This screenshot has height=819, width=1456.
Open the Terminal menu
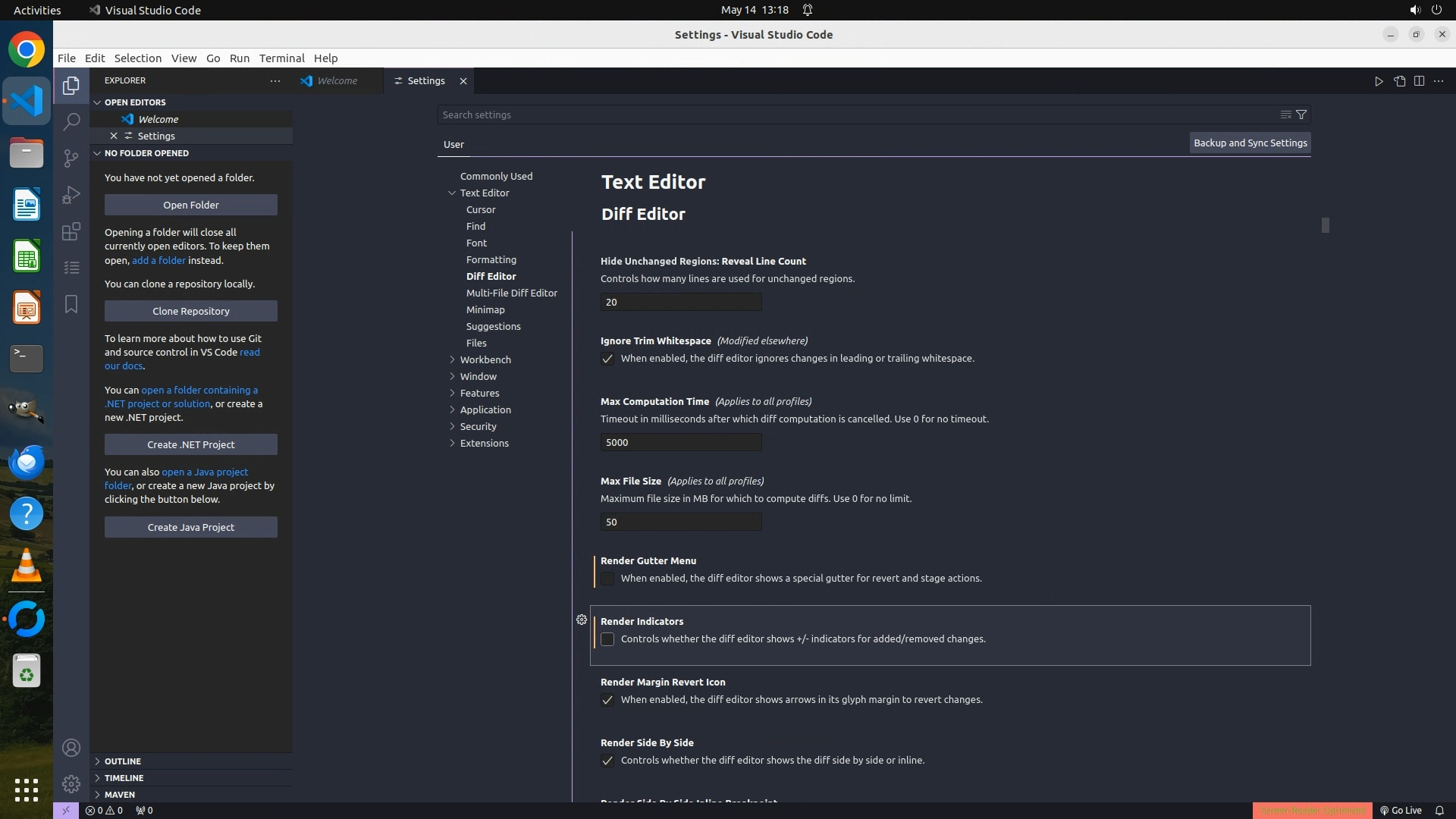(x=281, y=58)
